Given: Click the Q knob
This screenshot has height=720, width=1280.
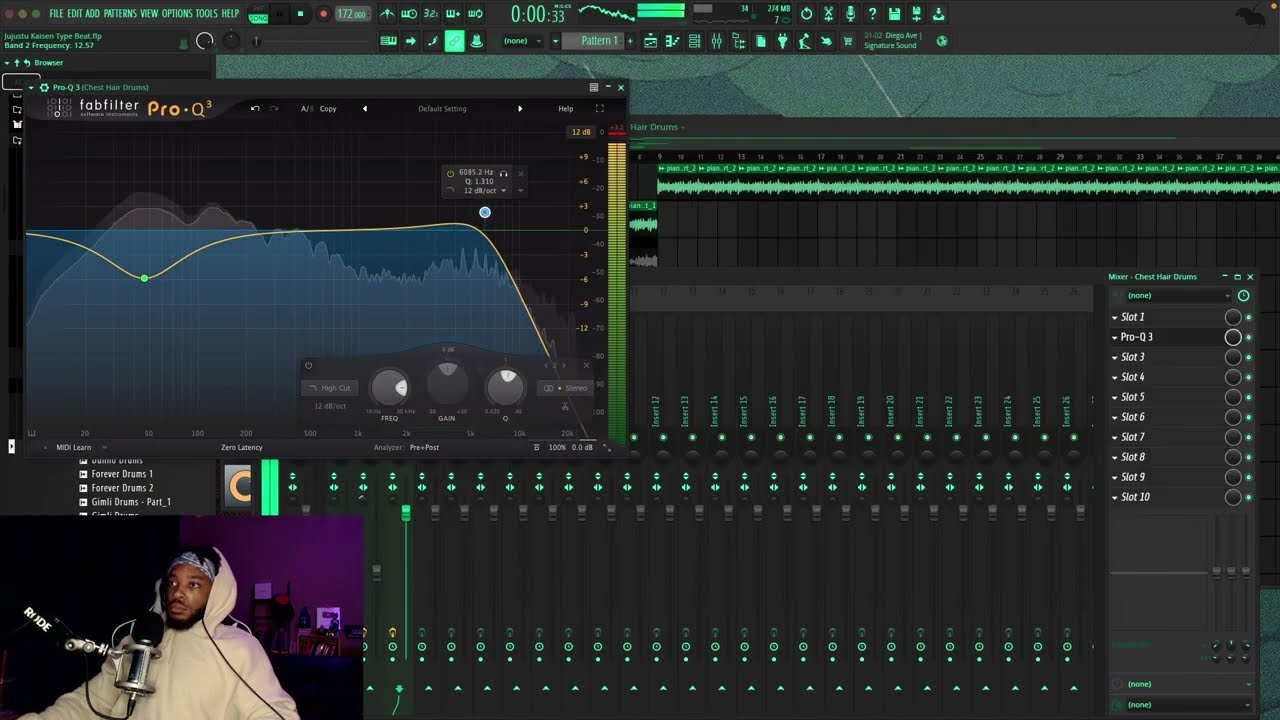Looking at the screenshot, I should tap(505, 387).
